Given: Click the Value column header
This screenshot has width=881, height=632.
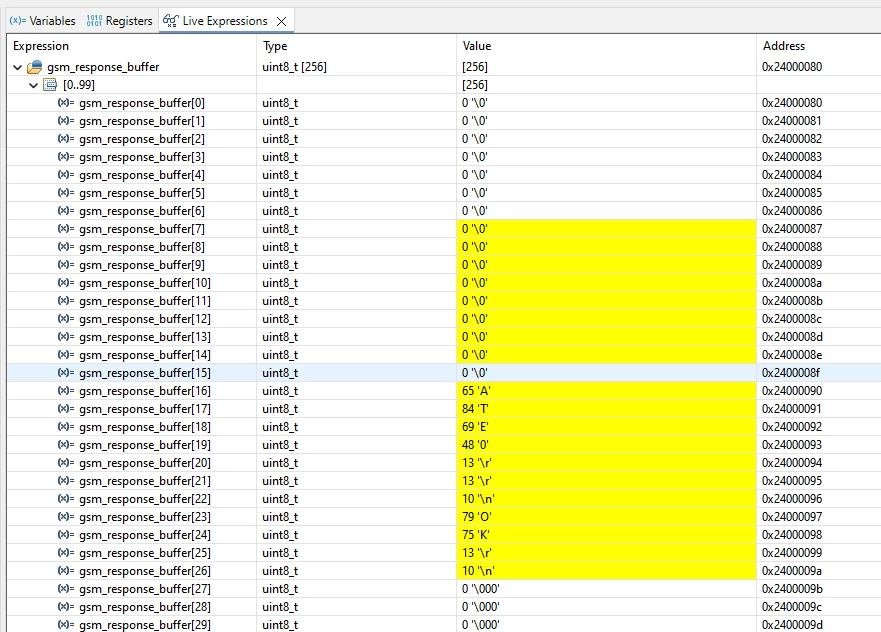Looking at the screenshot, I should coord(477,46).
